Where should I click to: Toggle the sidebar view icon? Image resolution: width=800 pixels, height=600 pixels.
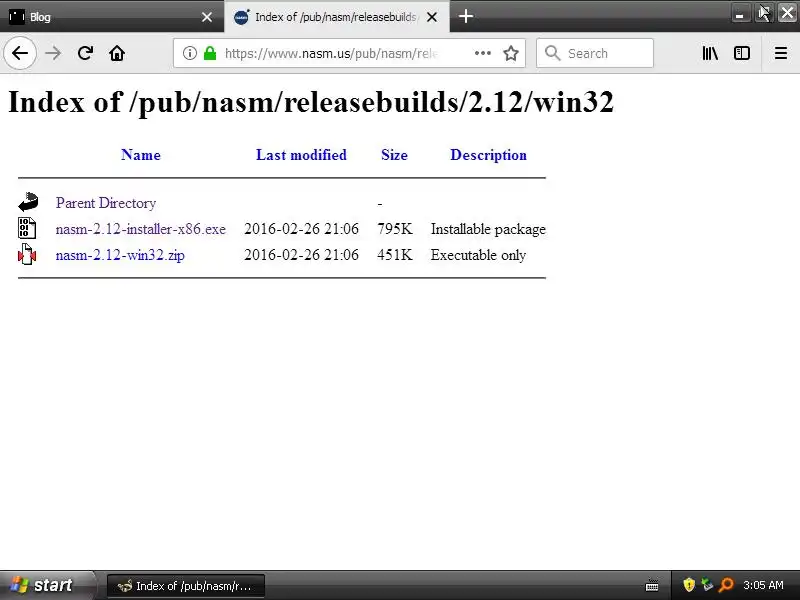tap(742, 53)
